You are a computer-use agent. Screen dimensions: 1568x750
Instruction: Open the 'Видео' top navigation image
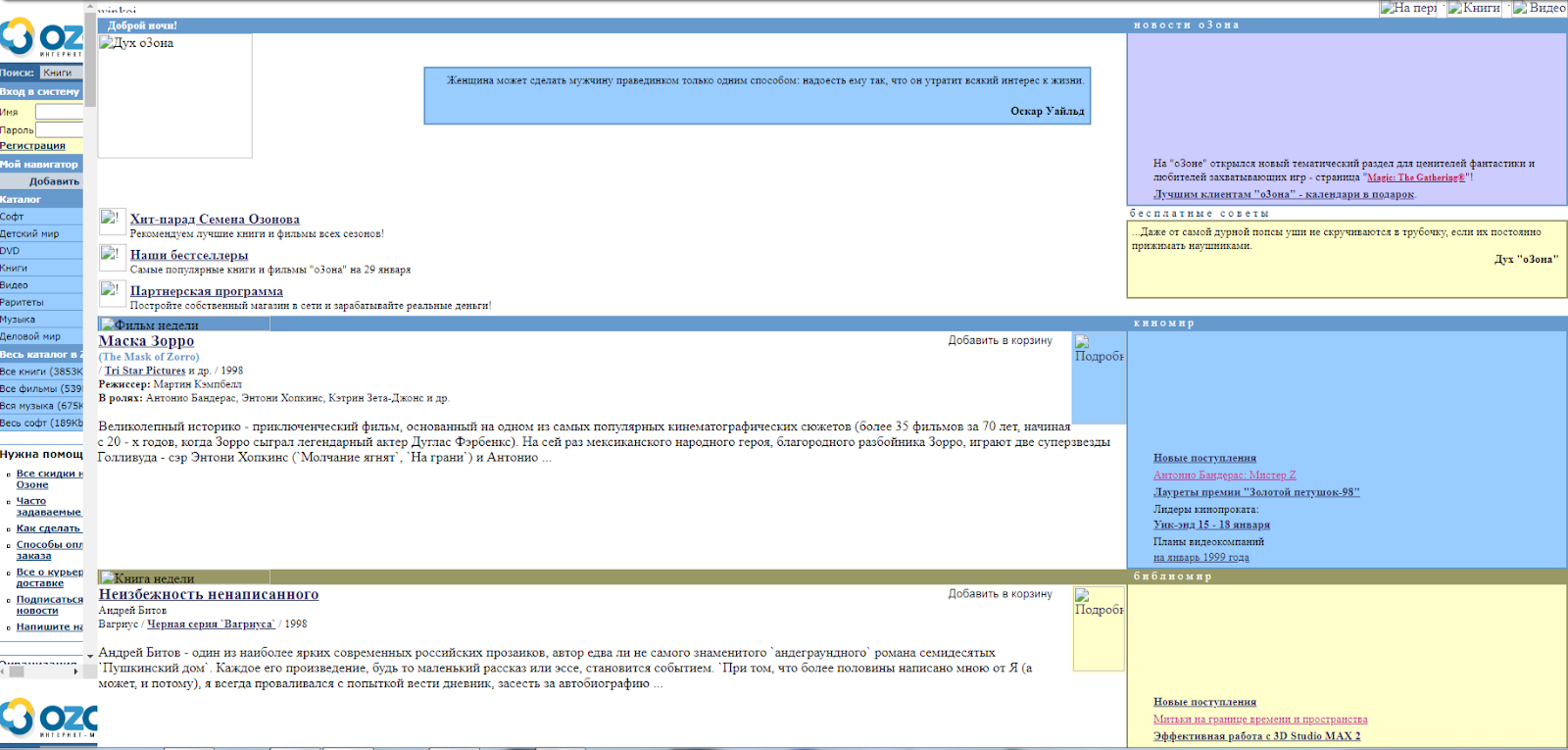tap(1540, 8)
